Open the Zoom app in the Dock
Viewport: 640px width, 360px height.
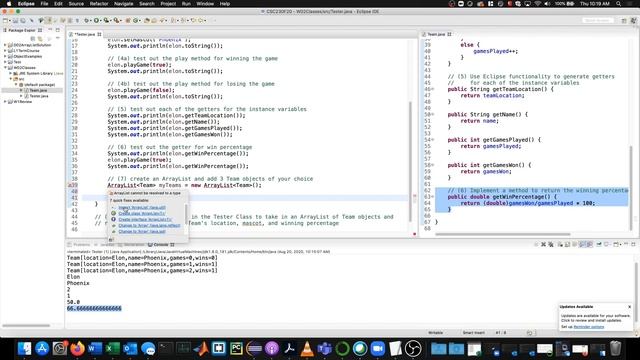pos(378,348)
